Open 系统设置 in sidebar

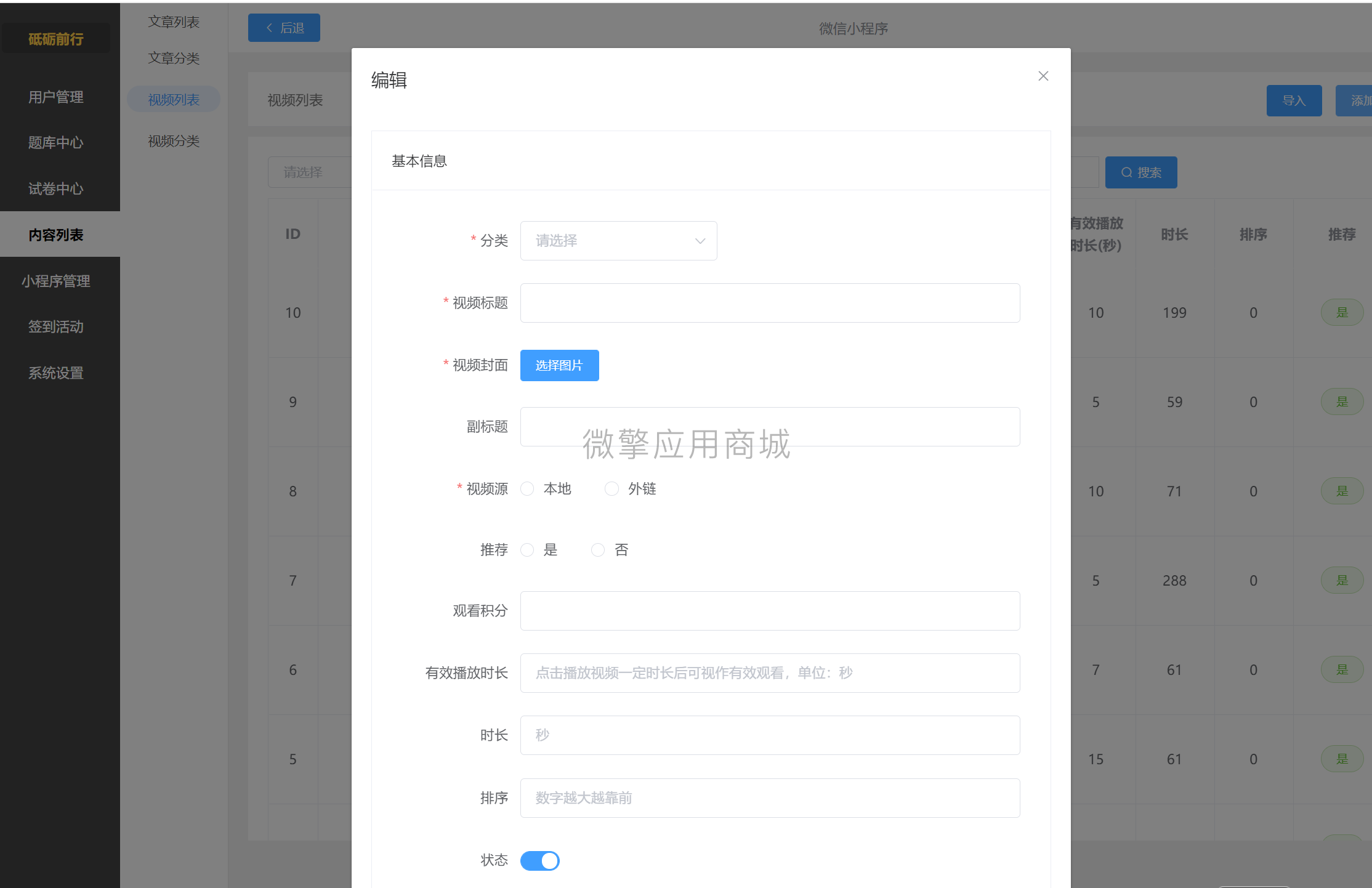[56, 373]
